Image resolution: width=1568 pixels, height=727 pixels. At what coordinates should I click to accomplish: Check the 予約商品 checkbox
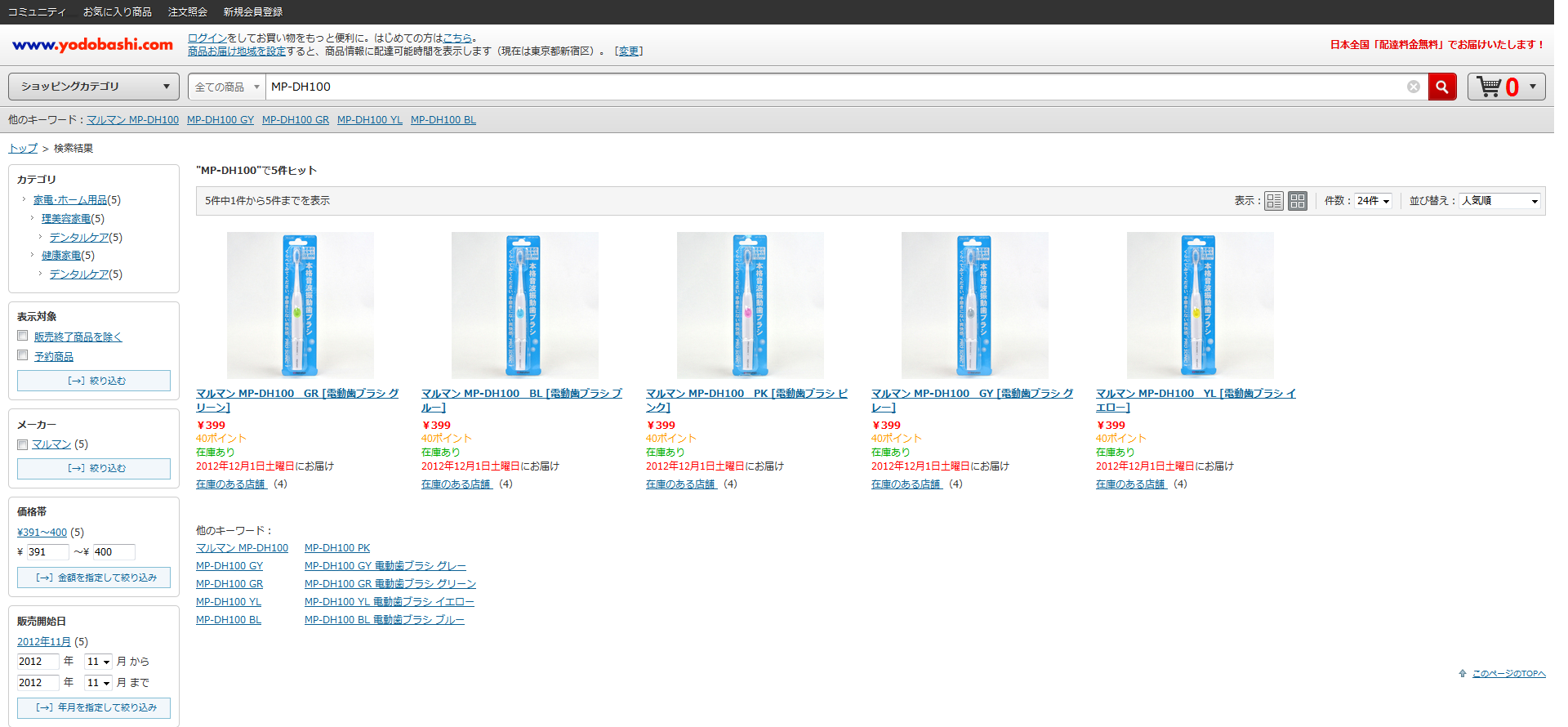23,355
